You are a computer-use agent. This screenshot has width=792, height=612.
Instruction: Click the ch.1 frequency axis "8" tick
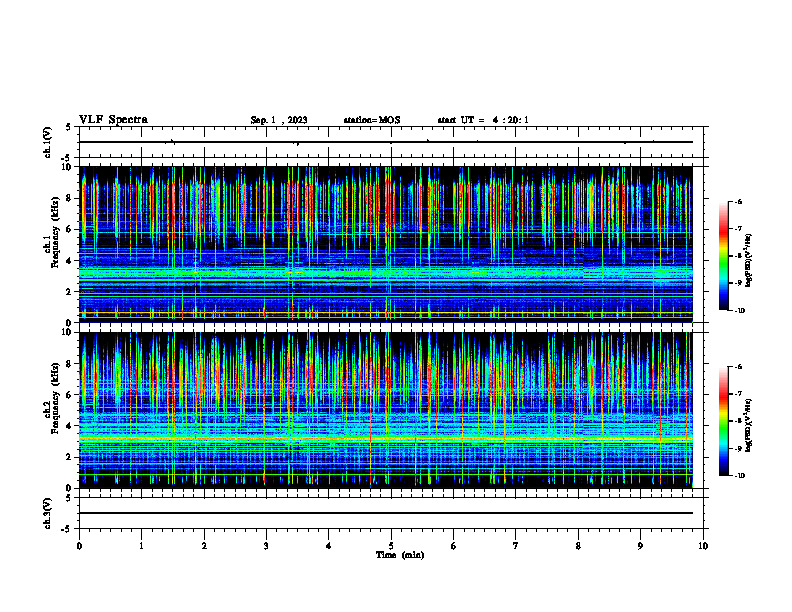pos(70,198)
